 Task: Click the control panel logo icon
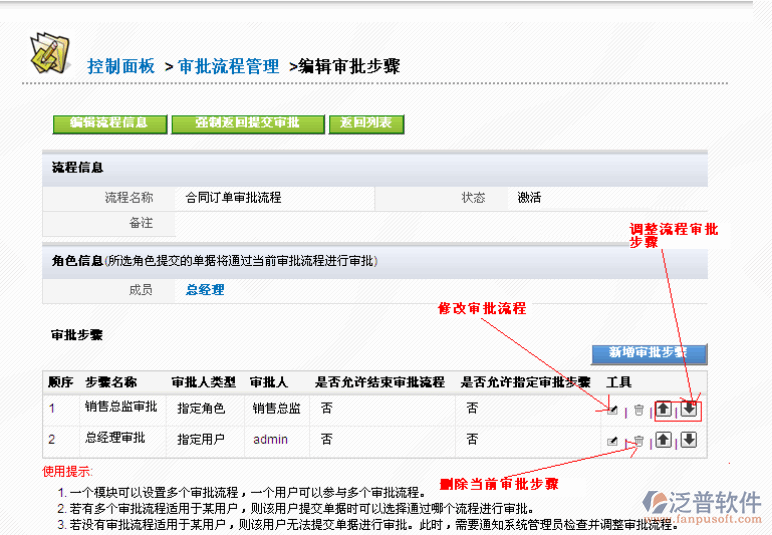tap(49, 54)
